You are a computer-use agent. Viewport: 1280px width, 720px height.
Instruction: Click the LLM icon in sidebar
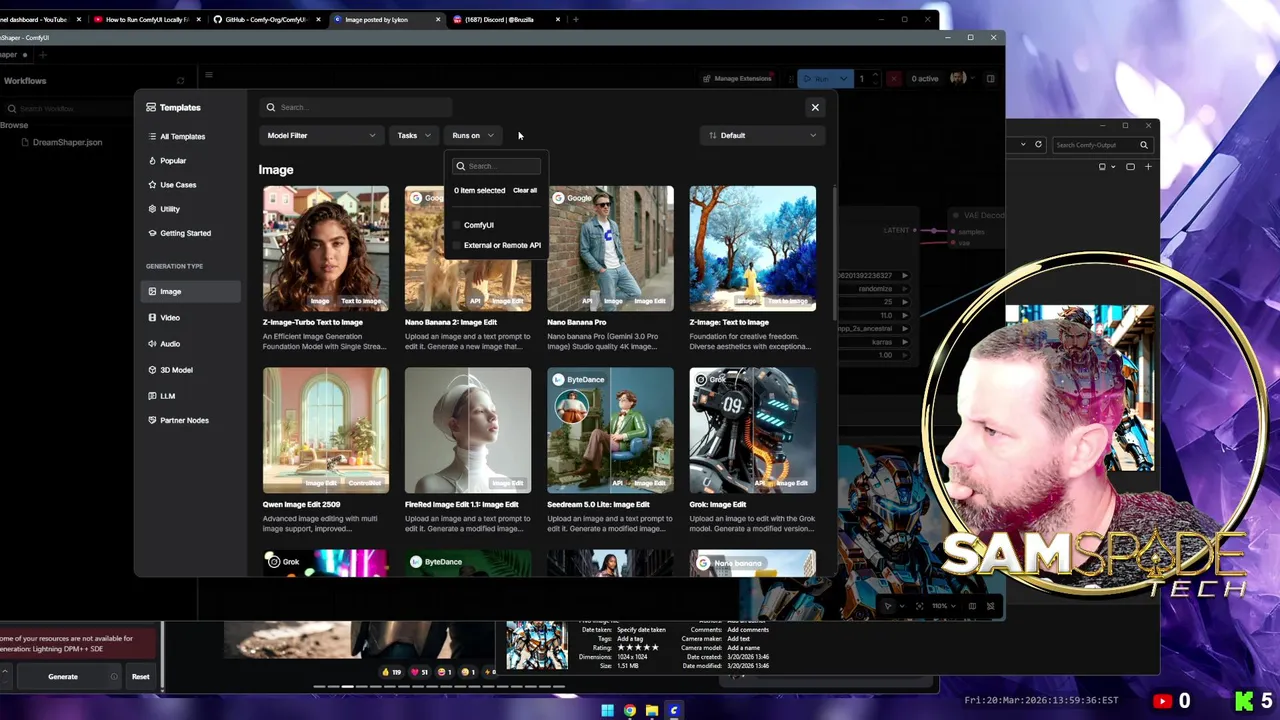pyautogui.click(x=152, y=396)
